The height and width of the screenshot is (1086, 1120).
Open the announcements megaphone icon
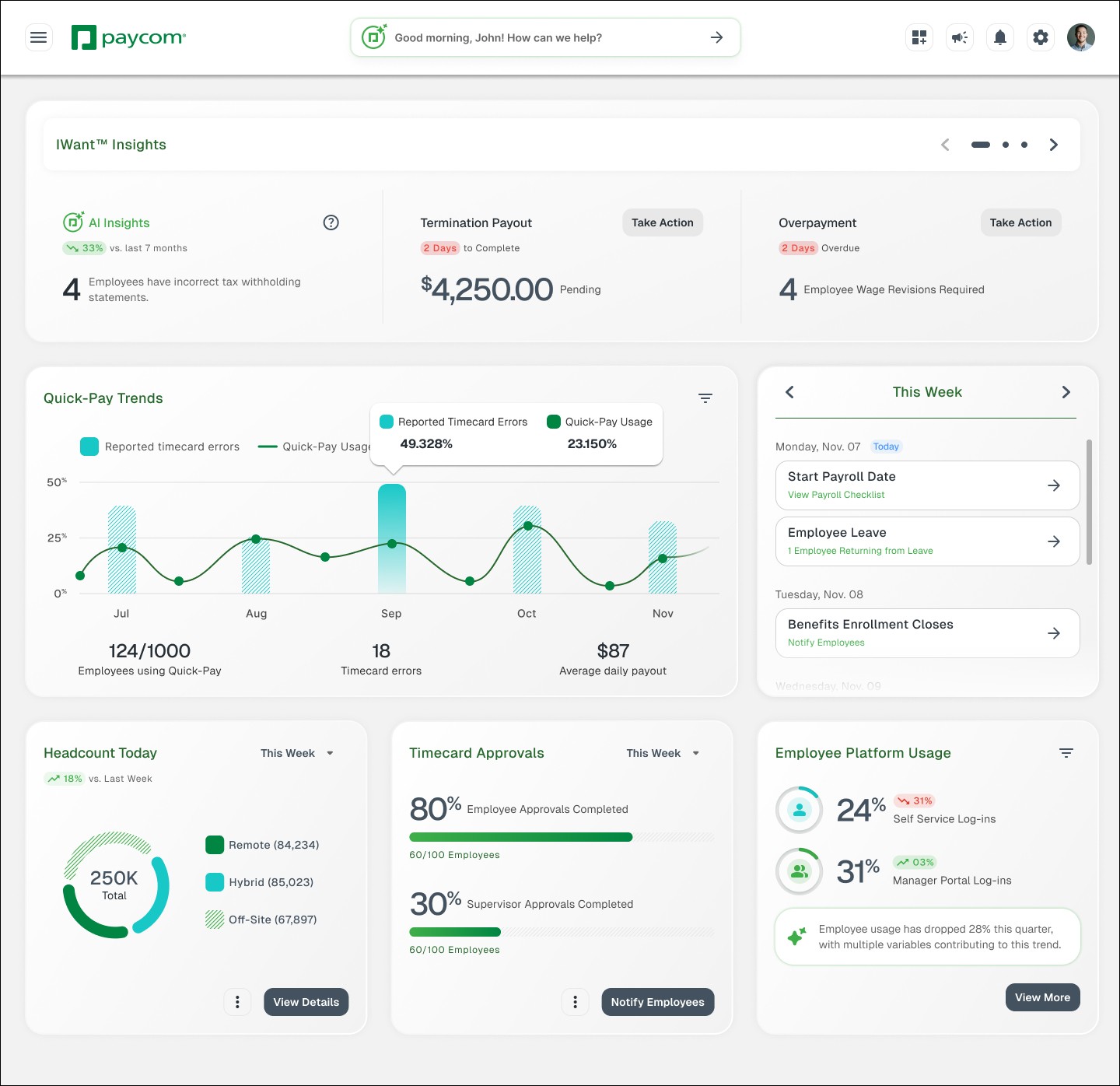[960, 37]
